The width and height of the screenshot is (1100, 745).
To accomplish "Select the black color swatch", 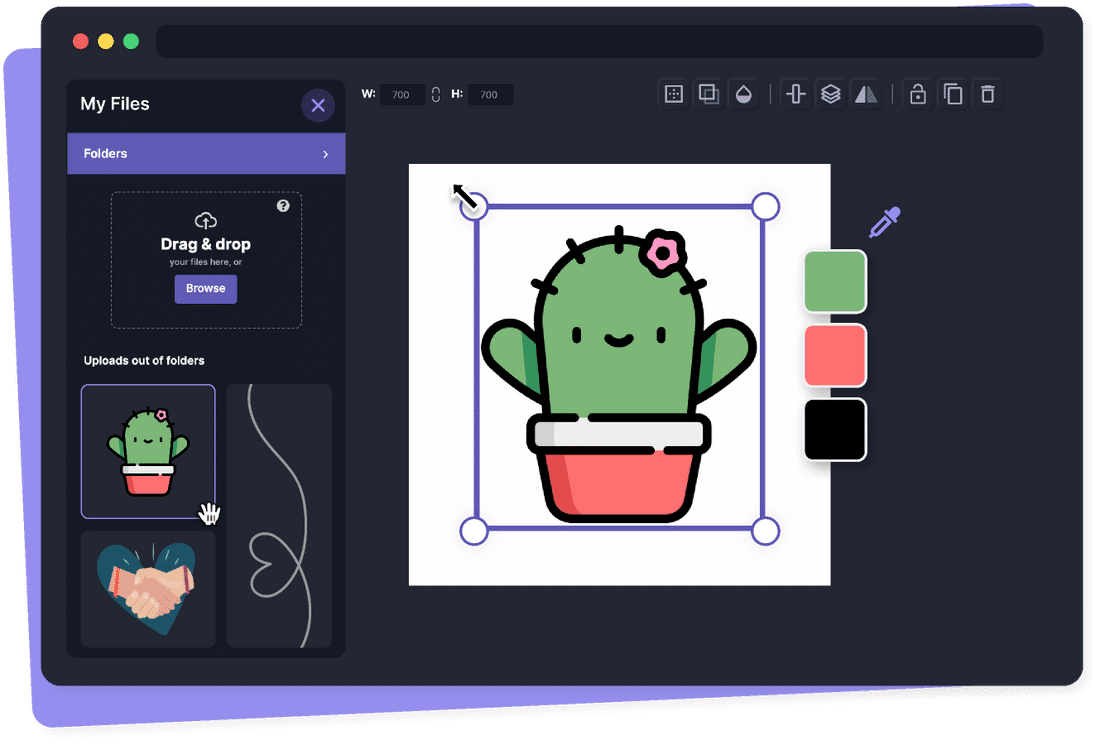I will 835,430.
